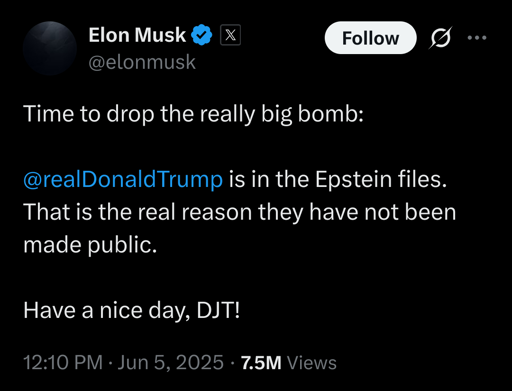Open the @realDonaldTrump mention link
Image resolution: width=512 pixels, height=391 pixels.
[x=123, y=179]
